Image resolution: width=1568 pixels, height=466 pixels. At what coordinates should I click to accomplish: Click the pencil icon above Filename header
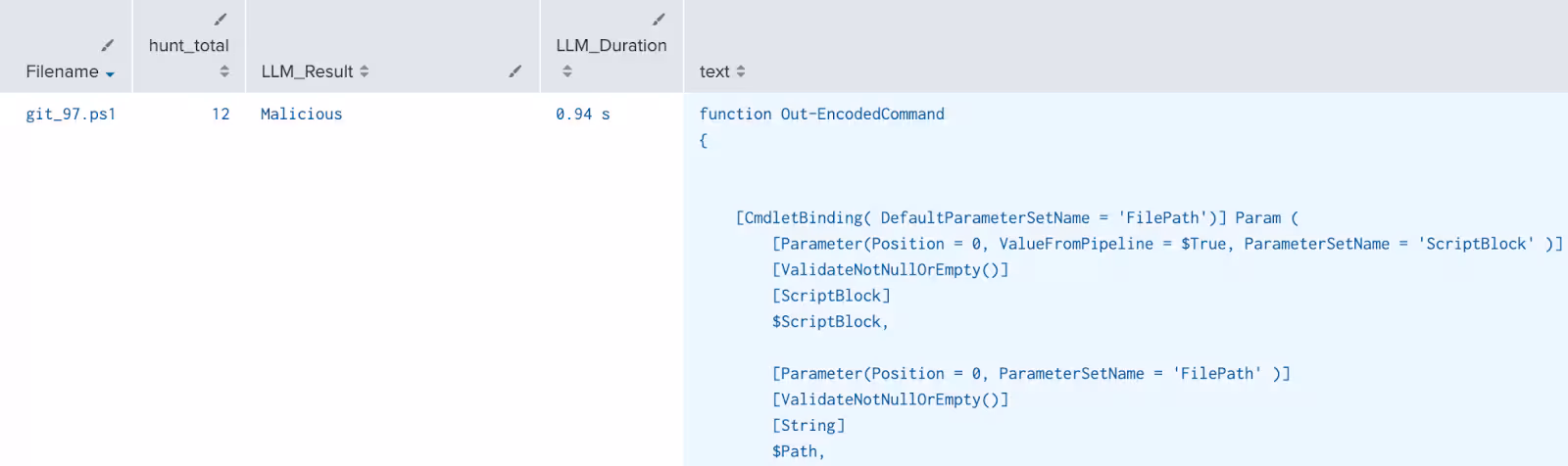click(x=108, y=45)
